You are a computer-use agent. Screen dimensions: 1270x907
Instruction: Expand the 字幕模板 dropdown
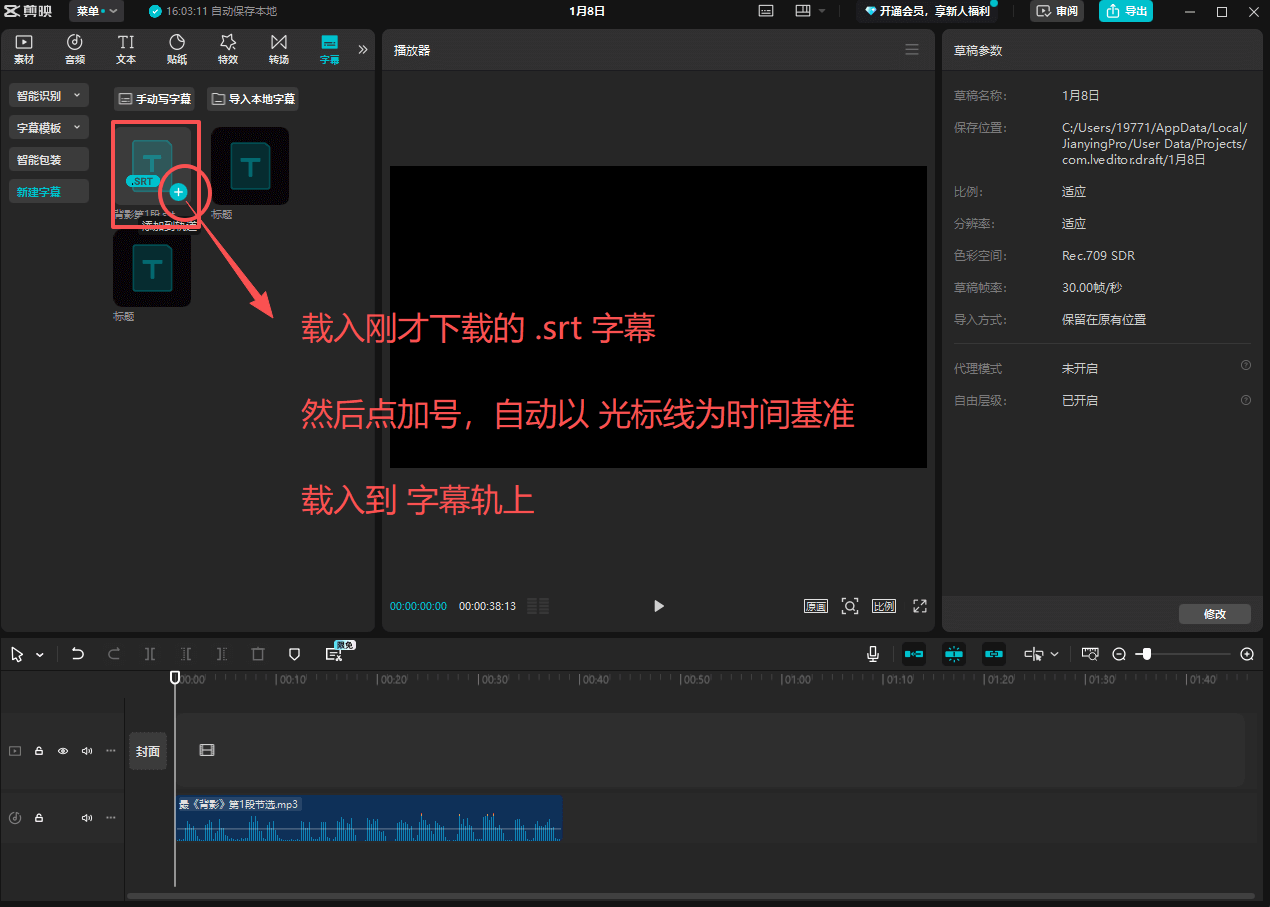click(49, 128)
